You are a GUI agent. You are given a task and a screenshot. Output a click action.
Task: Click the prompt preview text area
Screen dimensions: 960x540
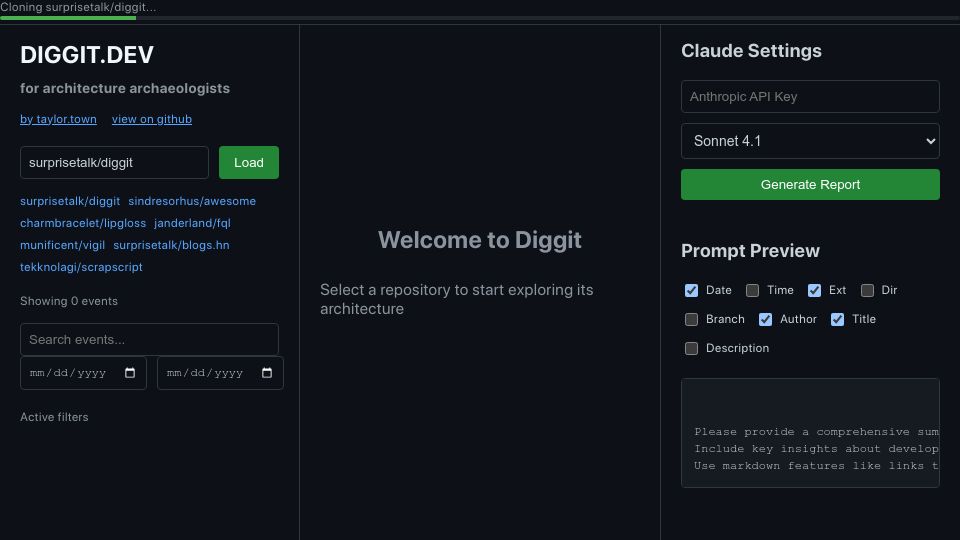click(810, 433)
